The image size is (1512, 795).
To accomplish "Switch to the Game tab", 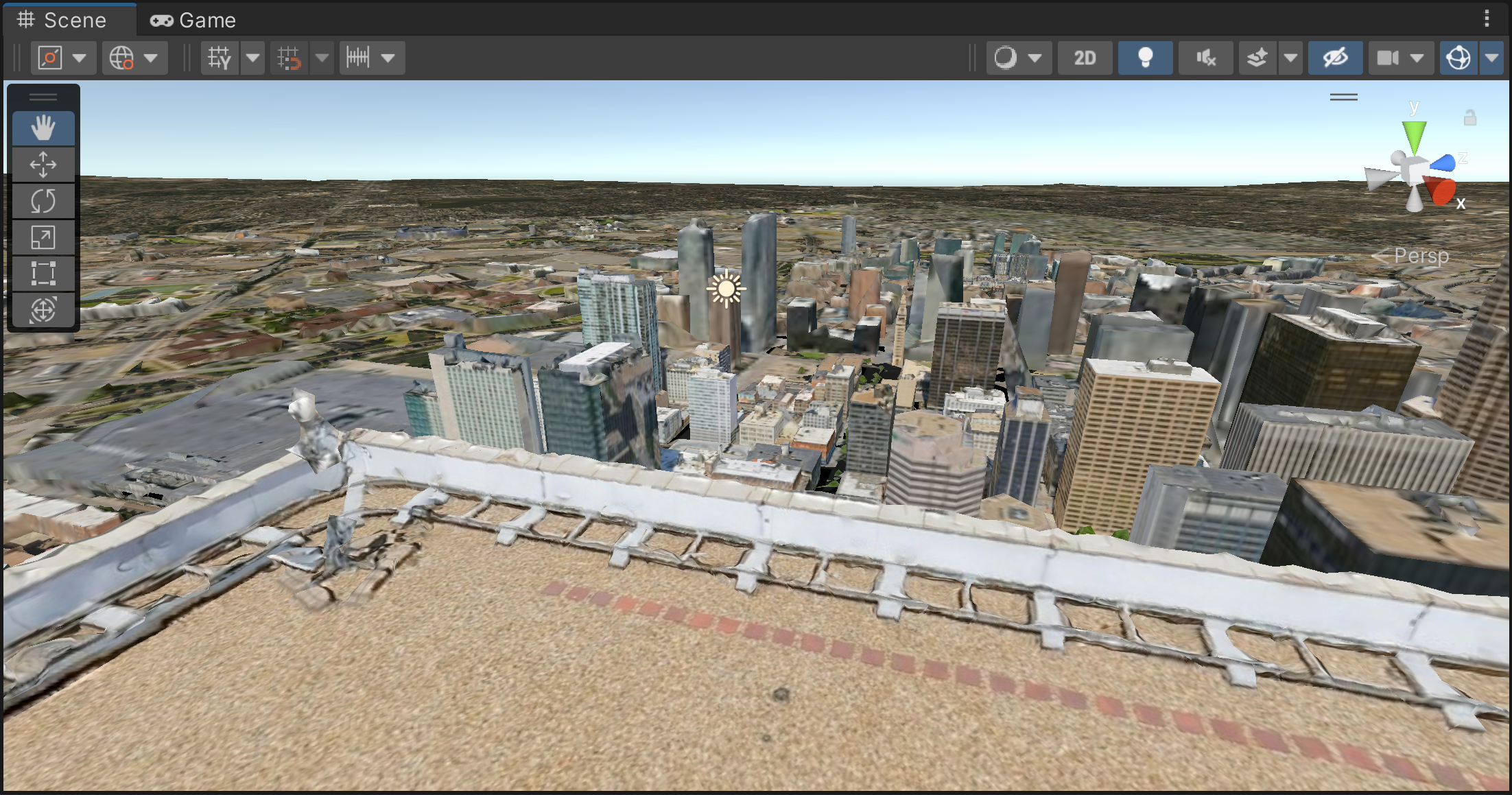I will pos(193,20).
